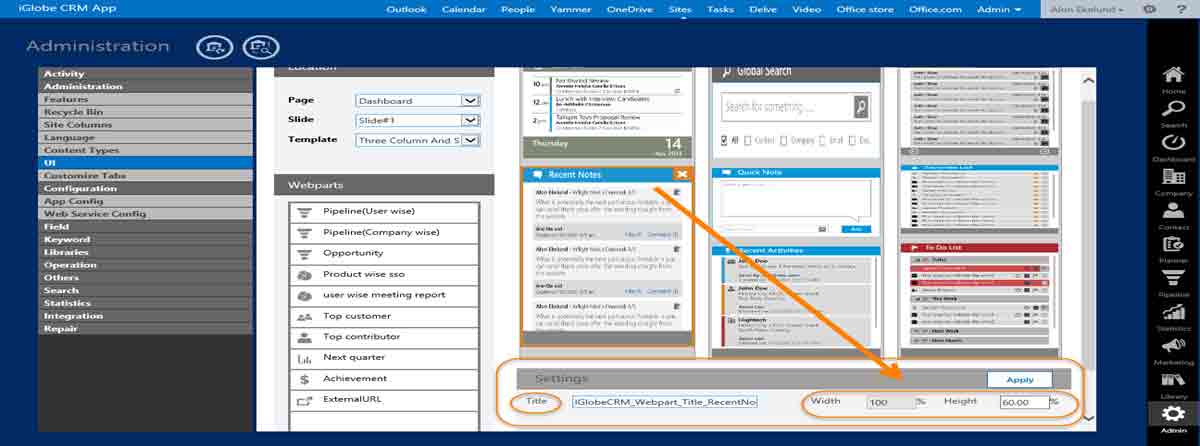Image resolution: width=1200 pixels, height=446 pixels.
Task: Open Sites in top navigation
Action: click(680, 9)
